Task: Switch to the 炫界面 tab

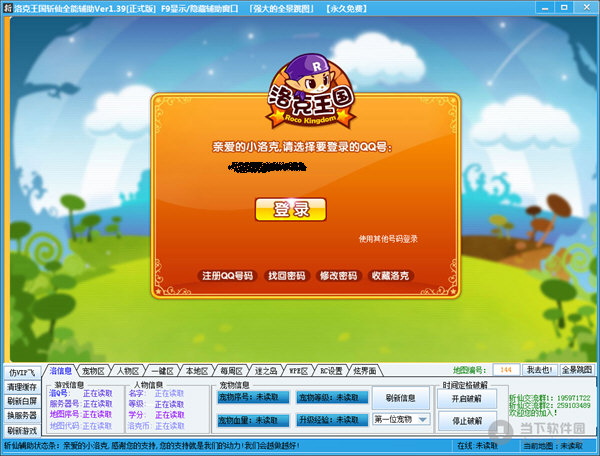Action: point(365,371)
